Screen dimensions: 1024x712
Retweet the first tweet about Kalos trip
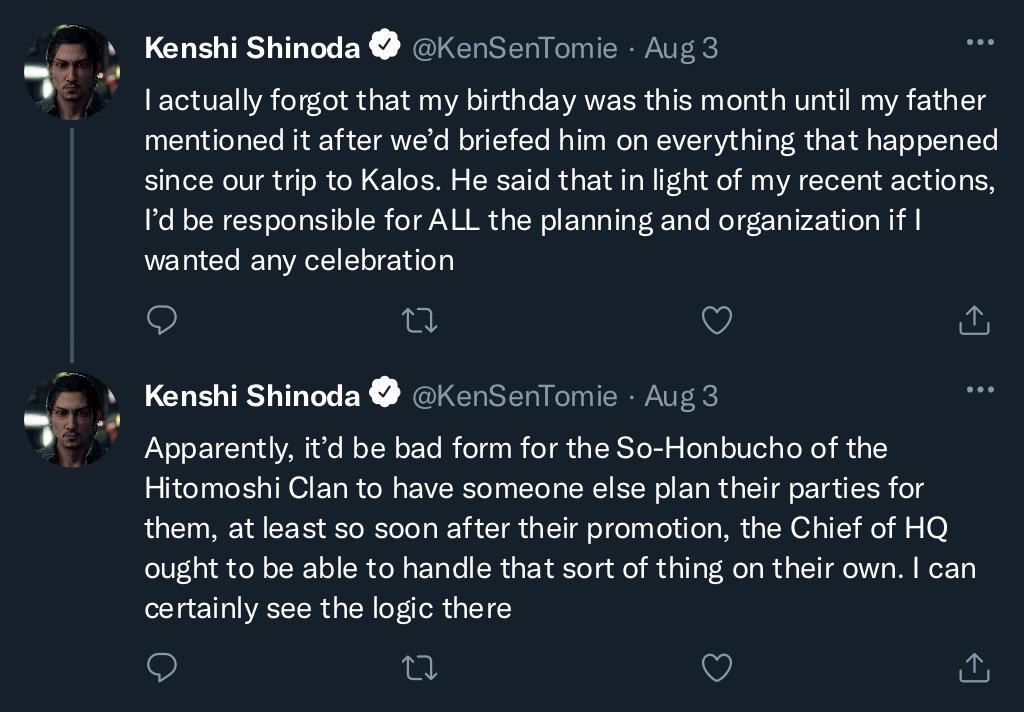click(419, 320)
